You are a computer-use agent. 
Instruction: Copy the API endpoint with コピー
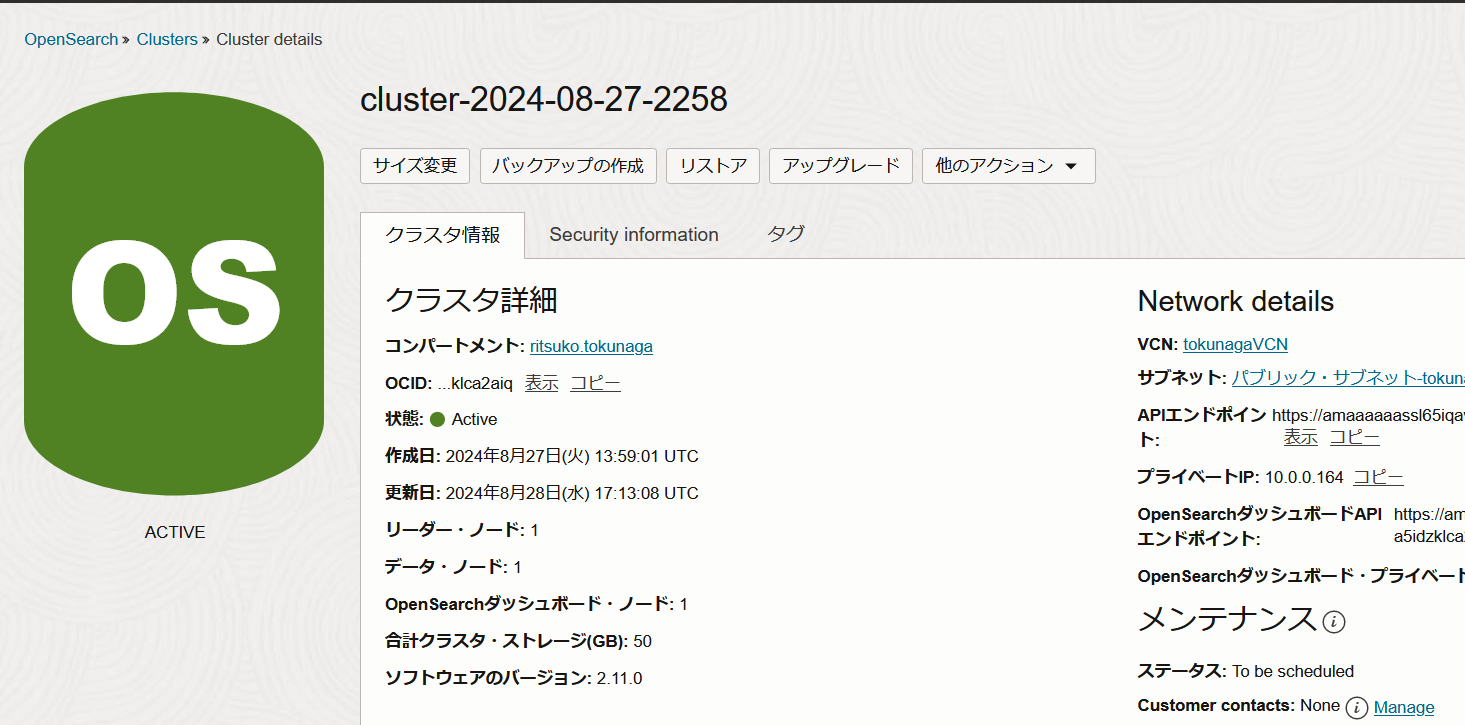(1354, 438)
